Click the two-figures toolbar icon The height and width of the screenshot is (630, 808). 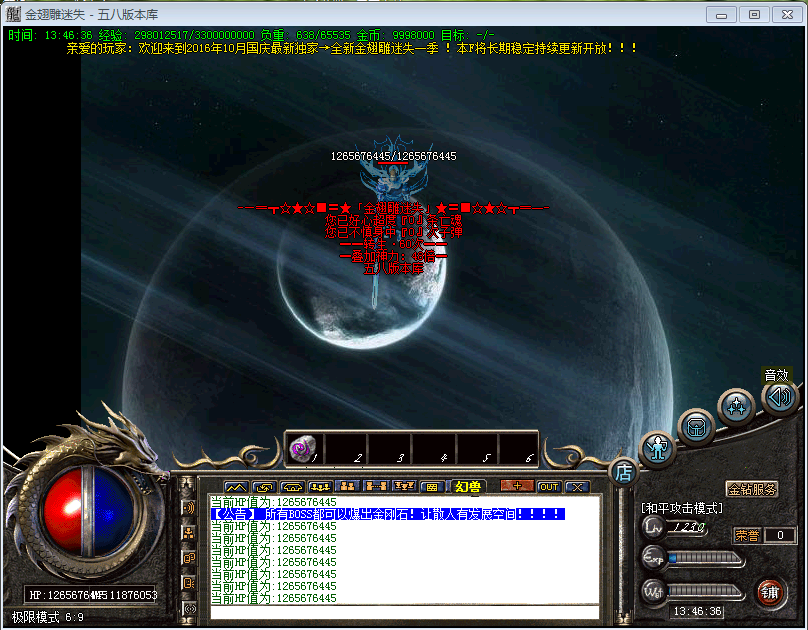[348, 486]
